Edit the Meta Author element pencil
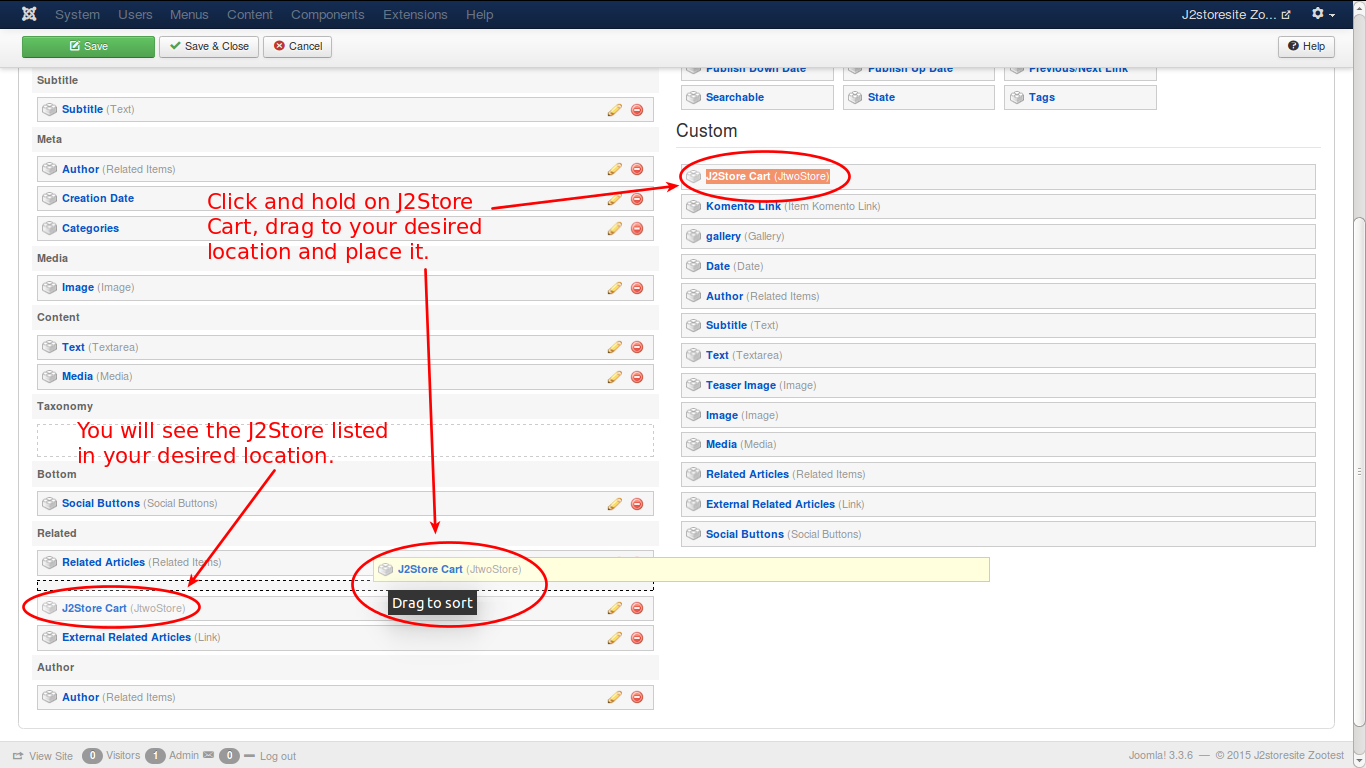This screenshot has height=768, width=1366. 615,169
